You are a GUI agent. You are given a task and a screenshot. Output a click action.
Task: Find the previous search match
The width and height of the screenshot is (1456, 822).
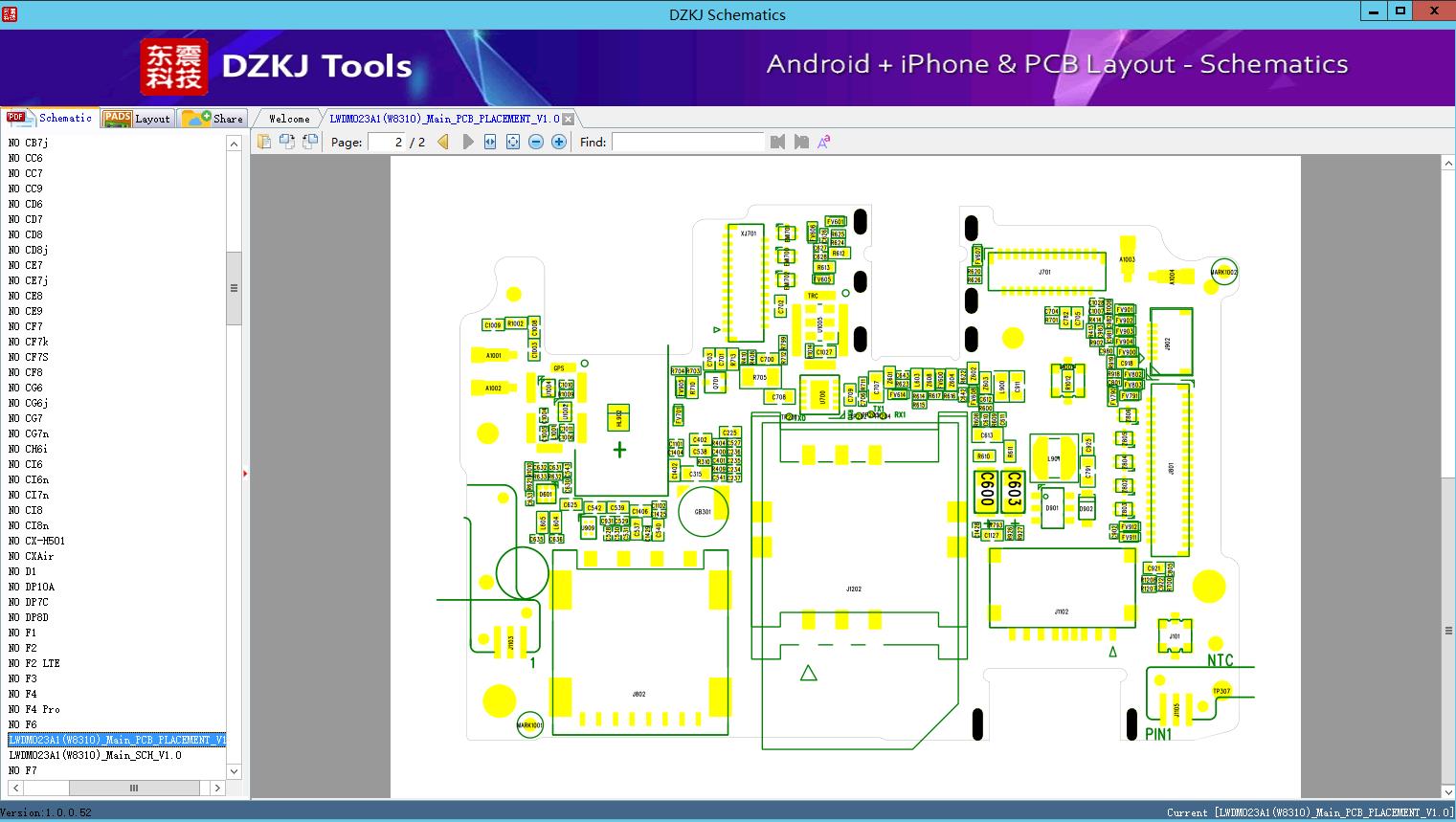point(777,142)
